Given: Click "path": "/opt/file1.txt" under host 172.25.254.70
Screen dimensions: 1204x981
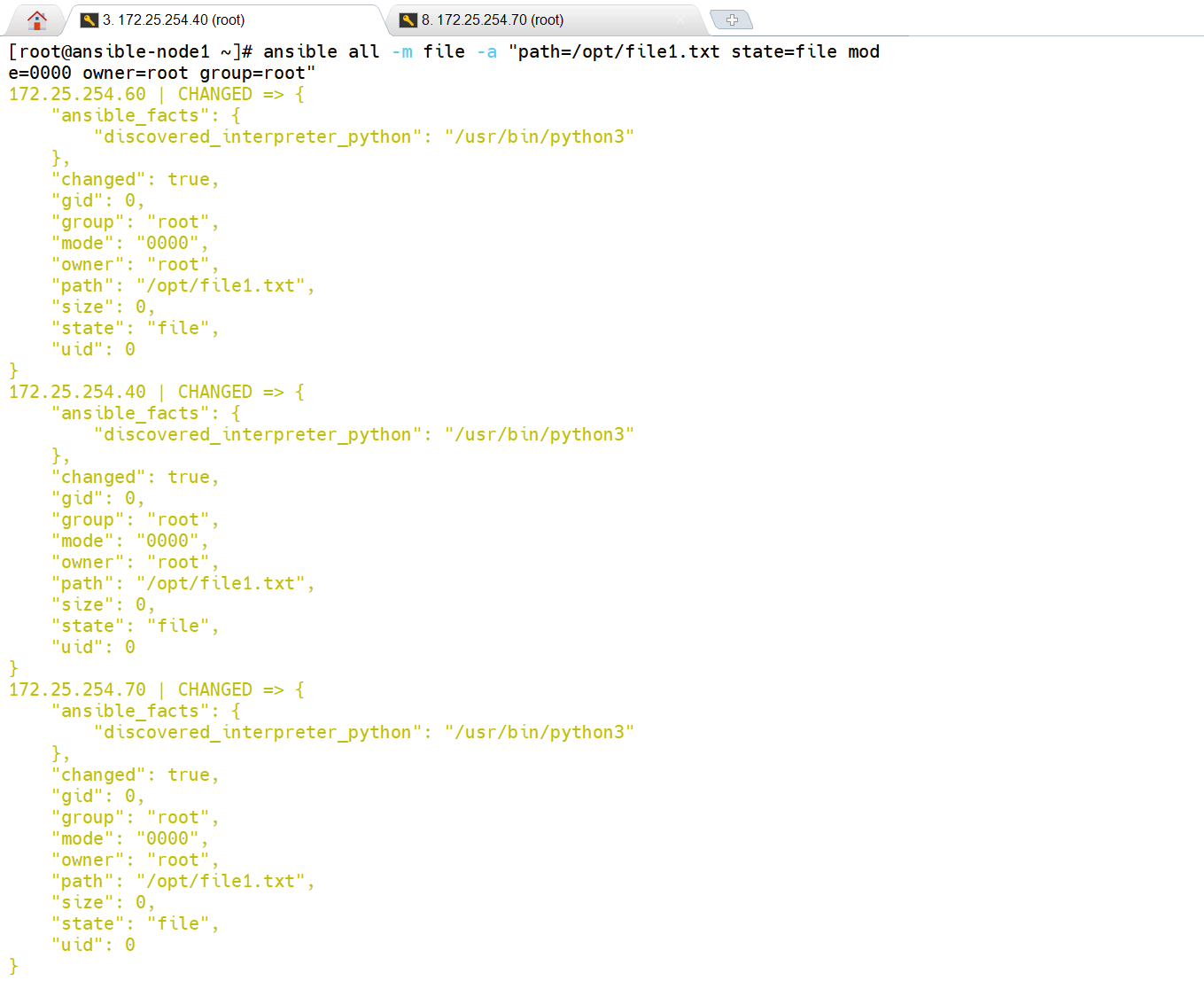Looking at the screenshot, I should pyautogui.click(x=183, y=881).
